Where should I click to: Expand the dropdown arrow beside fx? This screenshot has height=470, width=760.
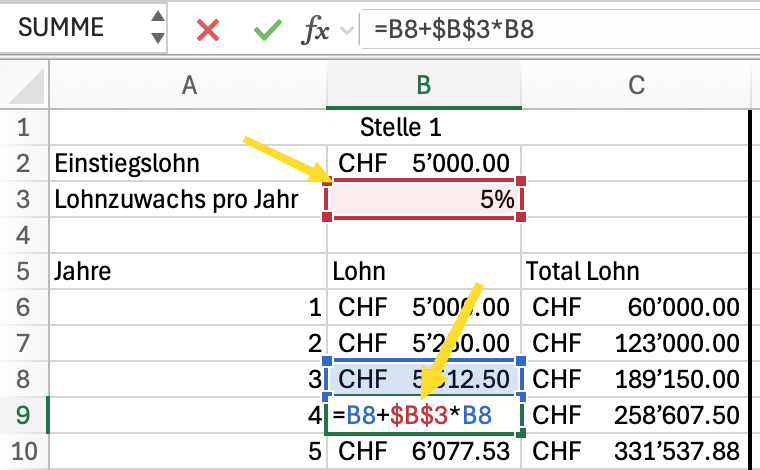[x=347, y=30]
